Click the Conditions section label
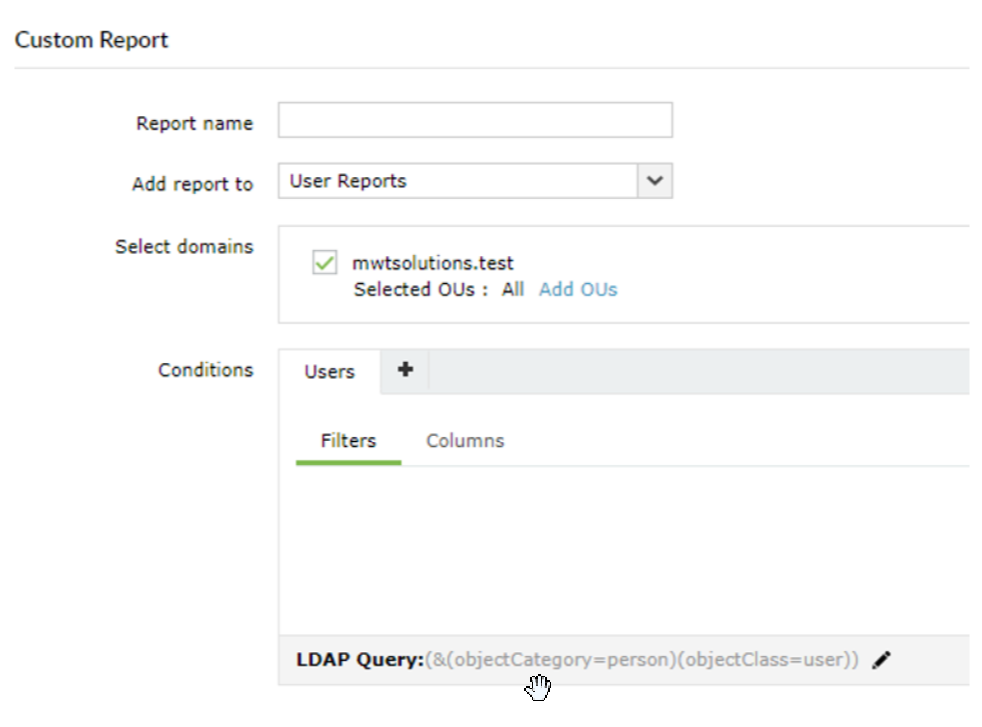This screenshot has height=727, width=982. [205, 370]
